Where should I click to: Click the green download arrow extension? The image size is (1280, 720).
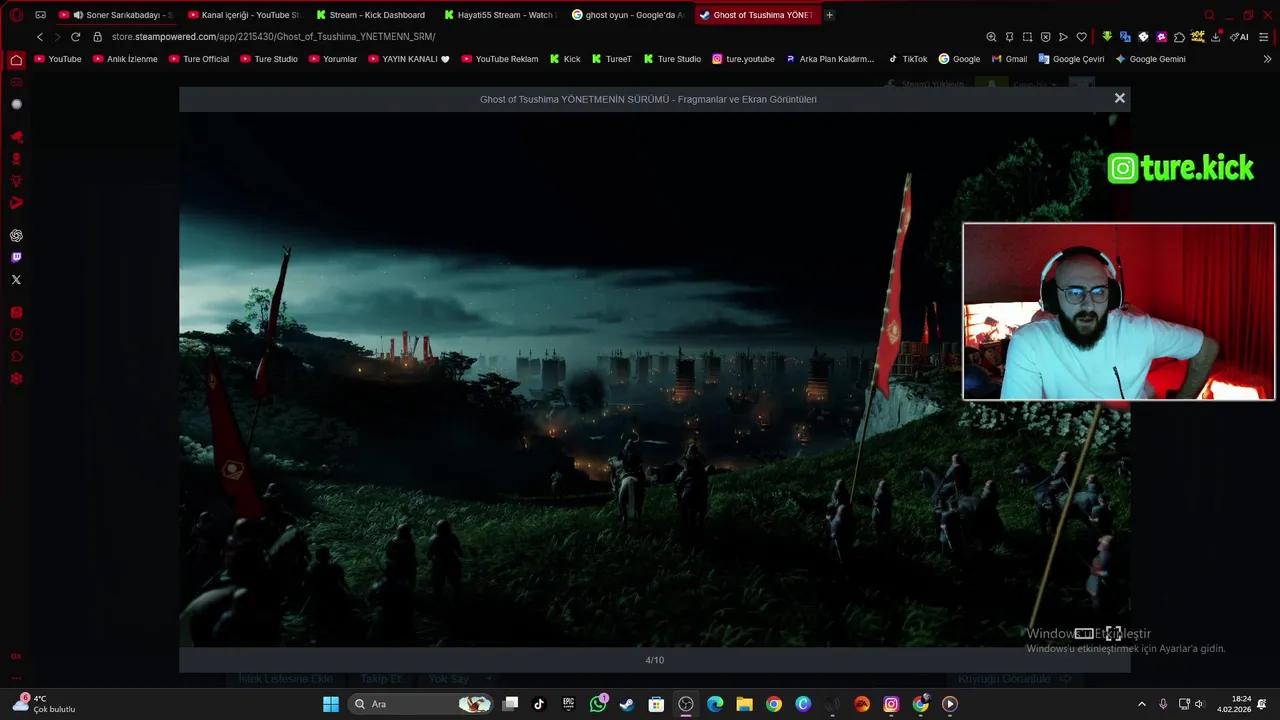(1107, 37)
